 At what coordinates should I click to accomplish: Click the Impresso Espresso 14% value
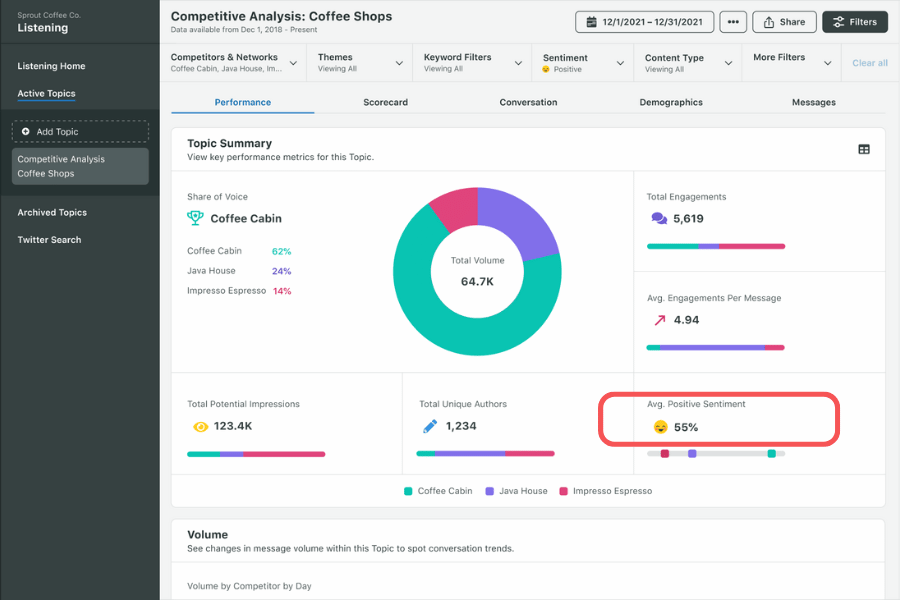[282, 291]
